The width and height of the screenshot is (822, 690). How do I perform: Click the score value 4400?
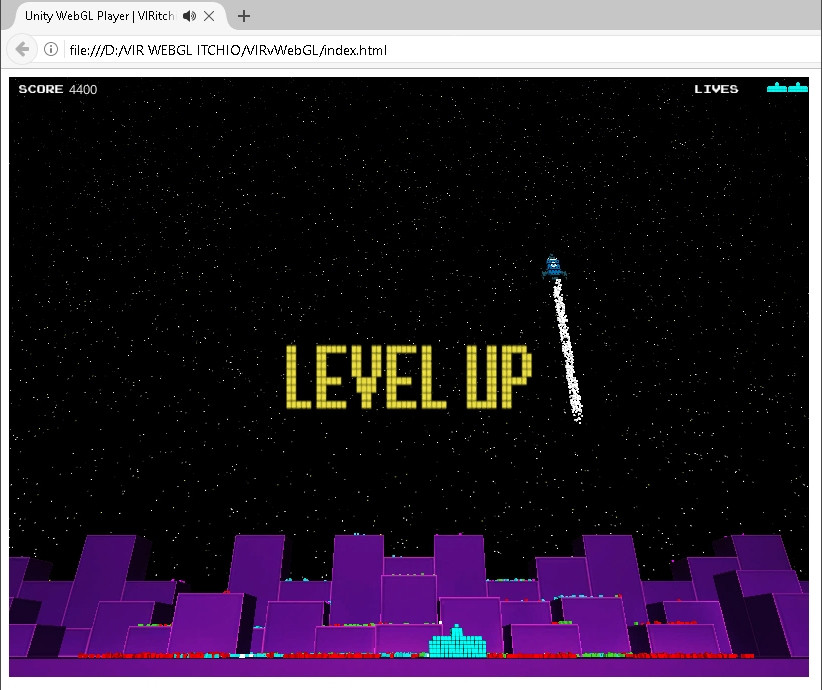[x=83, y=90]
